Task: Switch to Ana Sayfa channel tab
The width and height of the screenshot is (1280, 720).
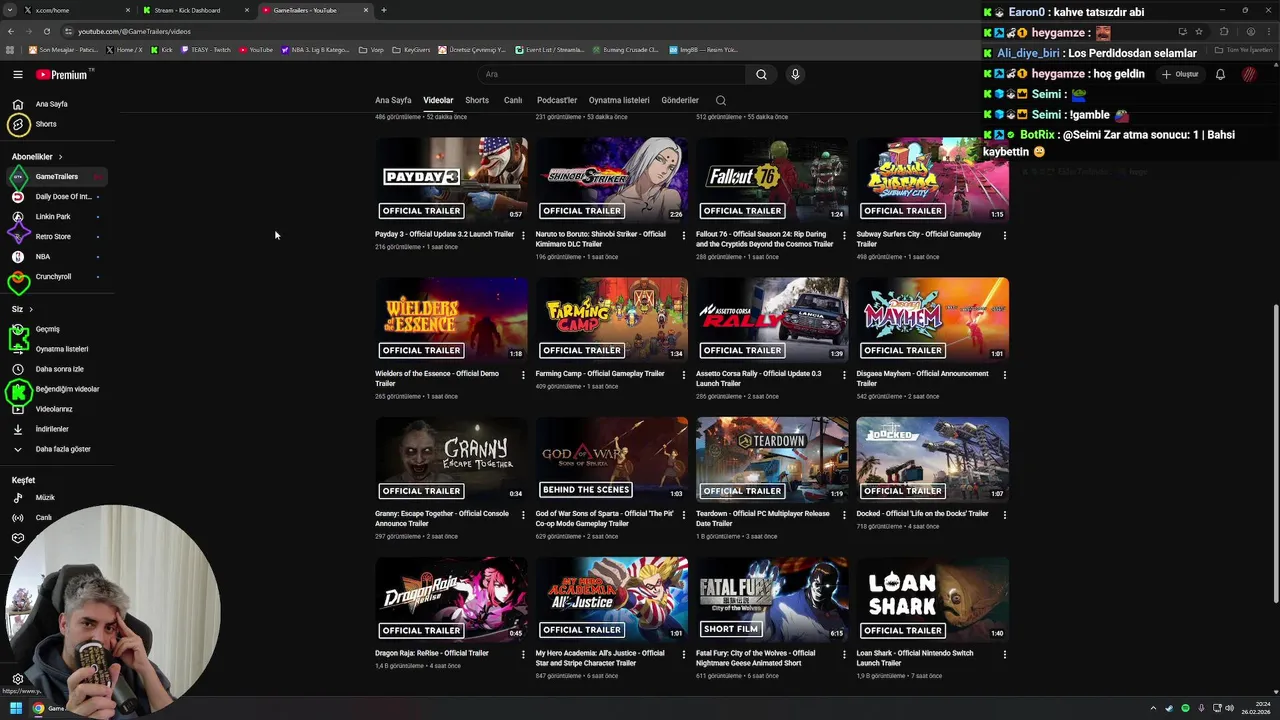Action: tap(393, 100)
